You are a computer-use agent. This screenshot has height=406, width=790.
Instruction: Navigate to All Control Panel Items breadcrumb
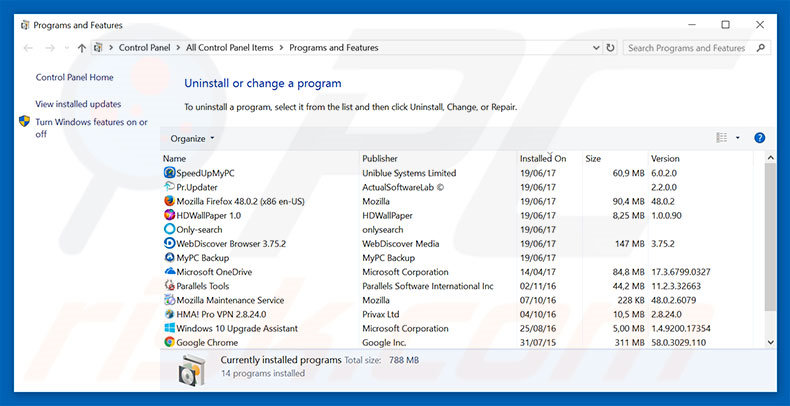pos(230,48)
